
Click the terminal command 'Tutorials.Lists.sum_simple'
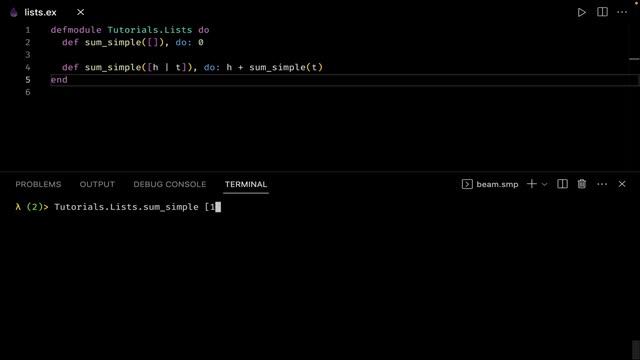point(127,207)
